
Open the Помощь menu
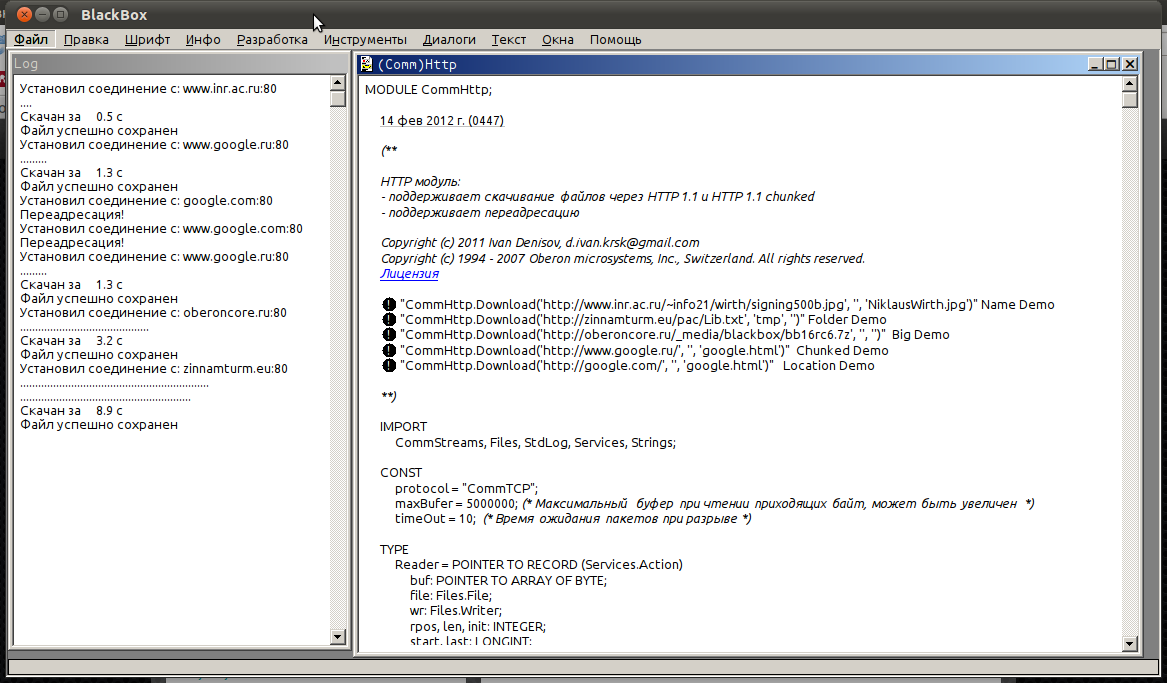(x=615, y=40)
